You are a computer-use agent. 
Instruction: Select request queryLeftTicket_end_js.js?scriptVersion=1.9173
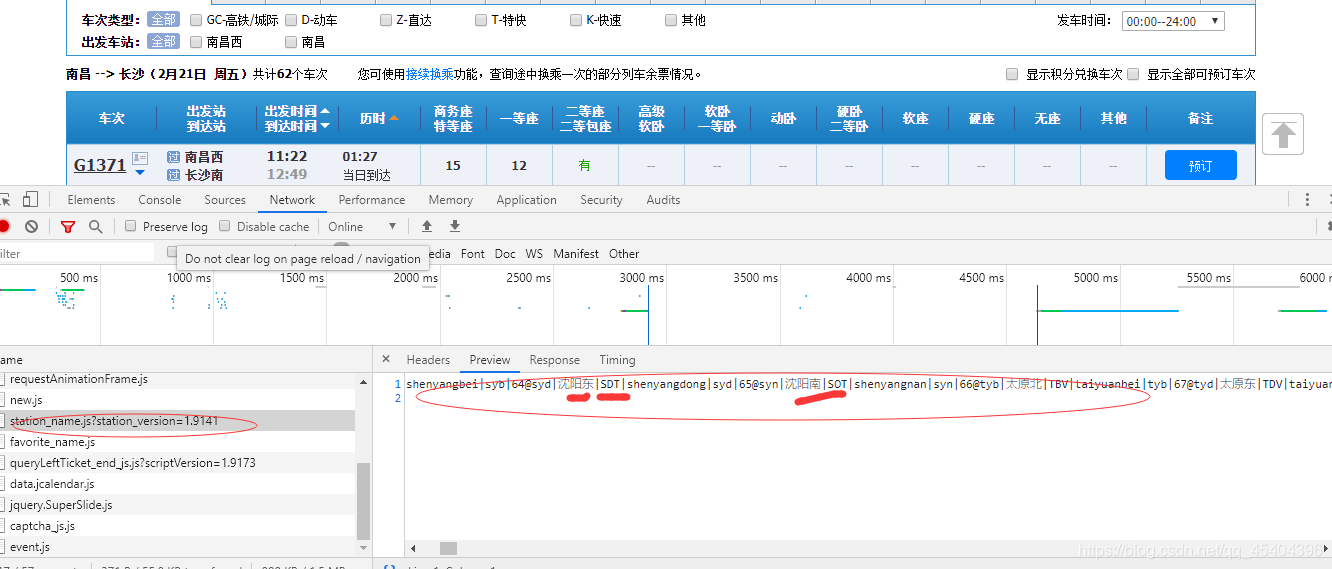click(x=178, y=463)
